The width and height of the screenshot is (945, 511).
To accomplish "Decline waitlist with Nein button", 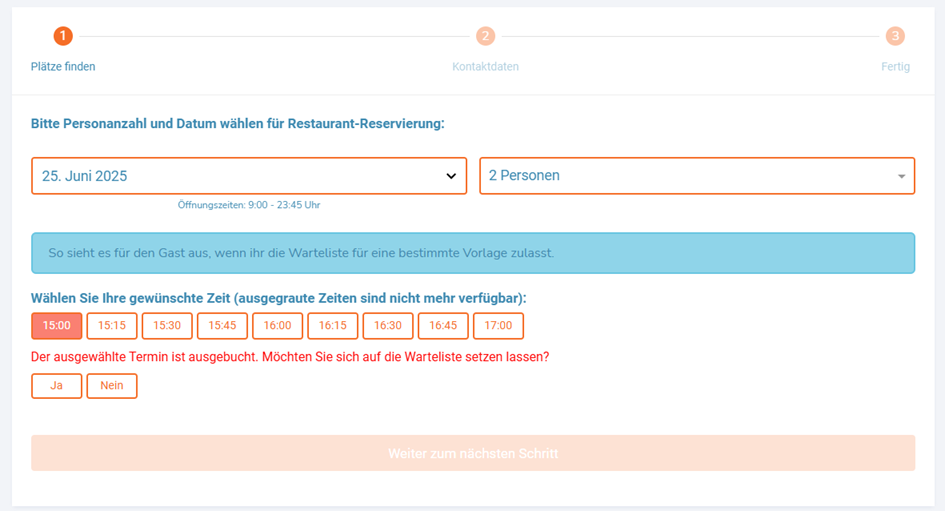I will 112,386.
